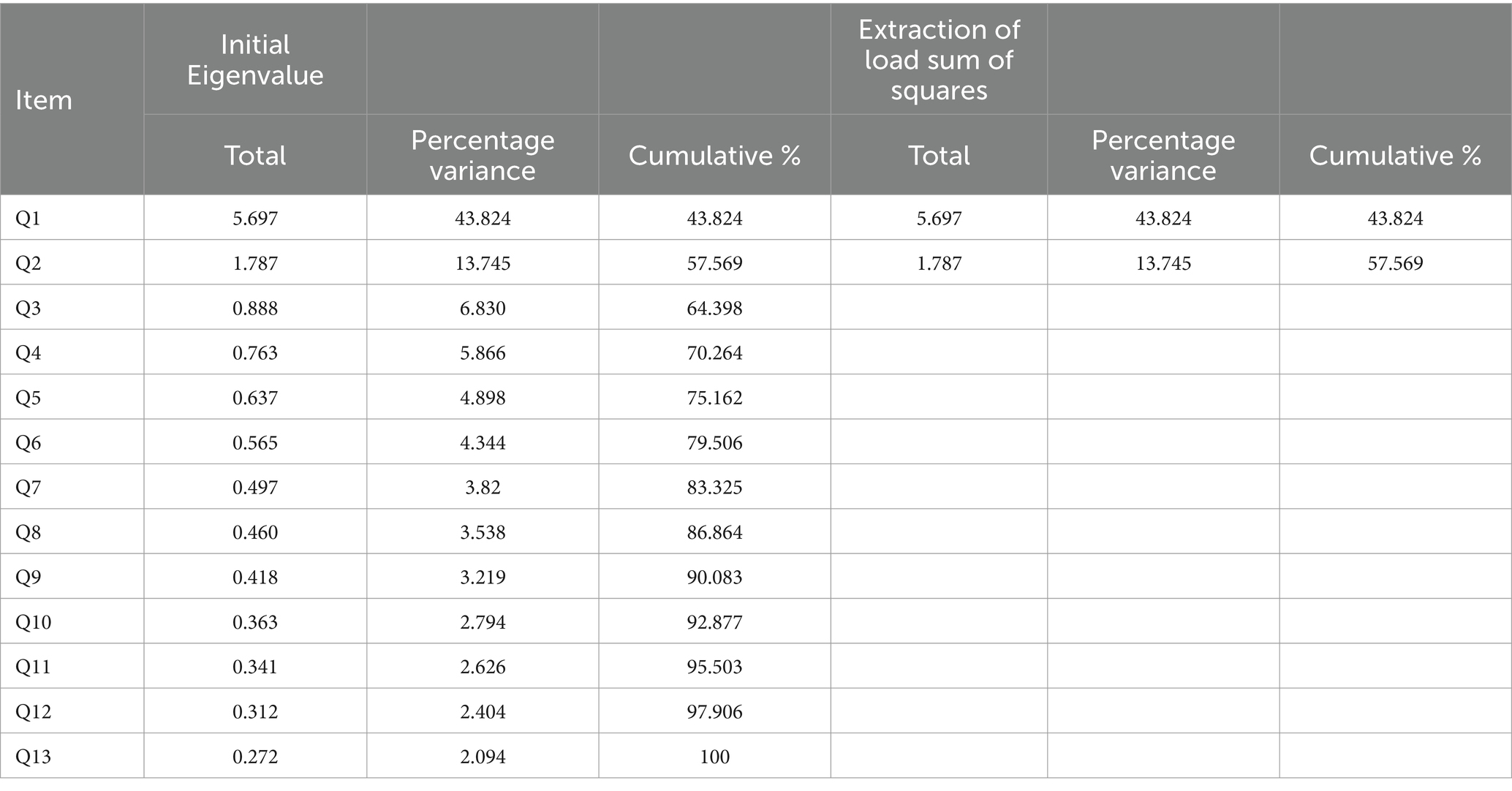Viewport: 1512px width, 791px height.
Task: Select the cell showing 86.864
Action: pos(714,532)
